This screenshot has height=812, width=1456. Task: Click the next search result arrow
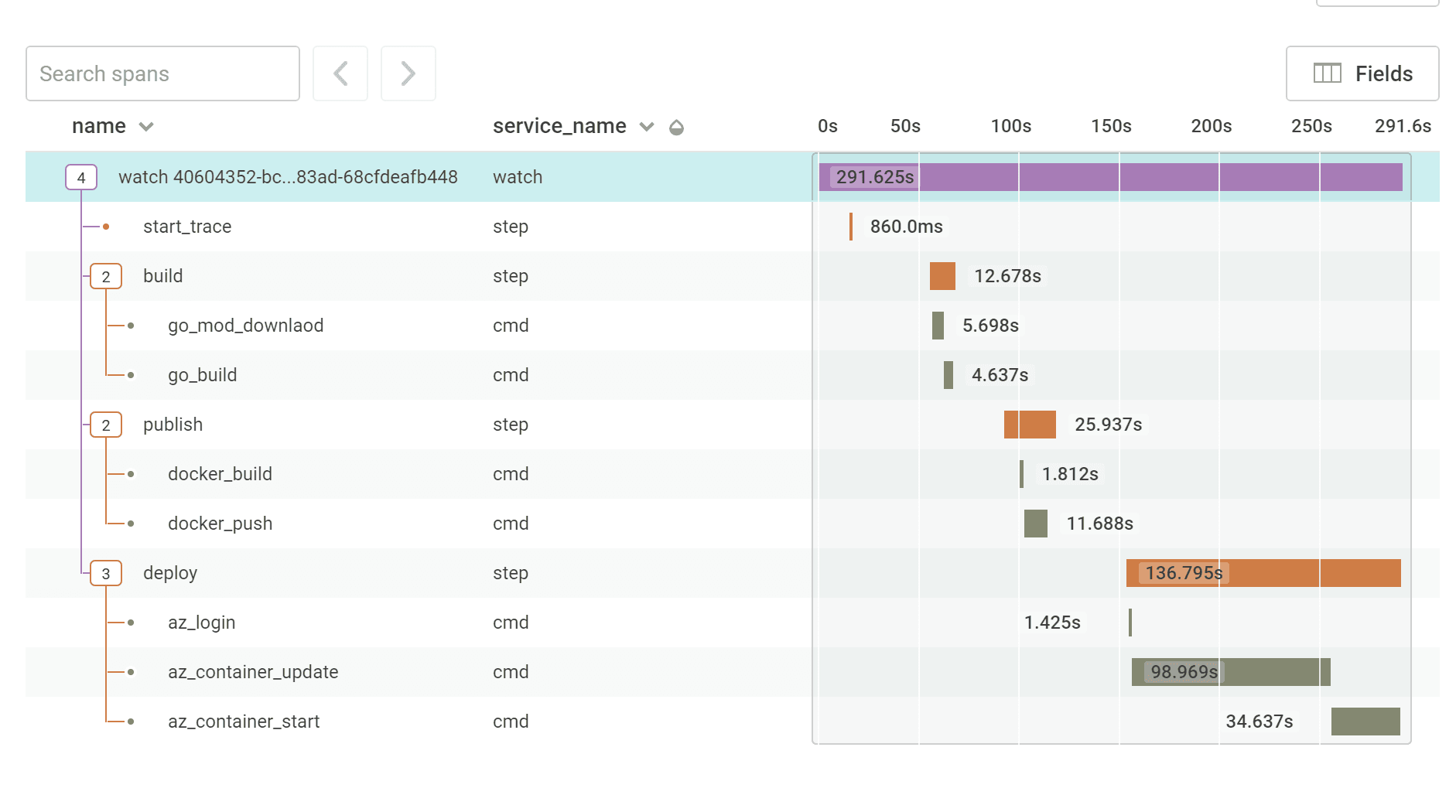point(408,73)
